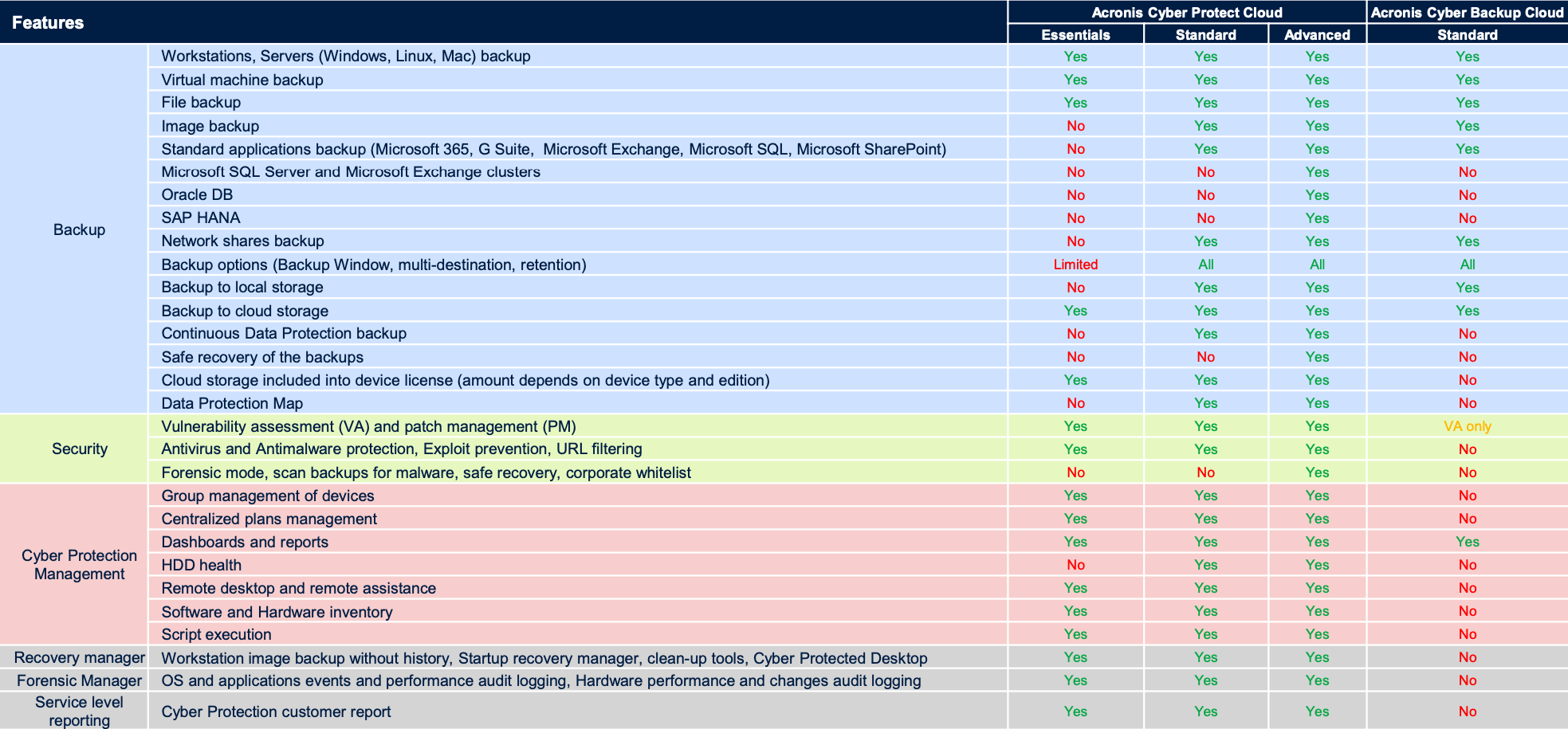The height and width of the screenshot is (729, 1568).
Task: Select the Acronis Cyber Protect Cloud header
Action: click(x=1186, y=12)
